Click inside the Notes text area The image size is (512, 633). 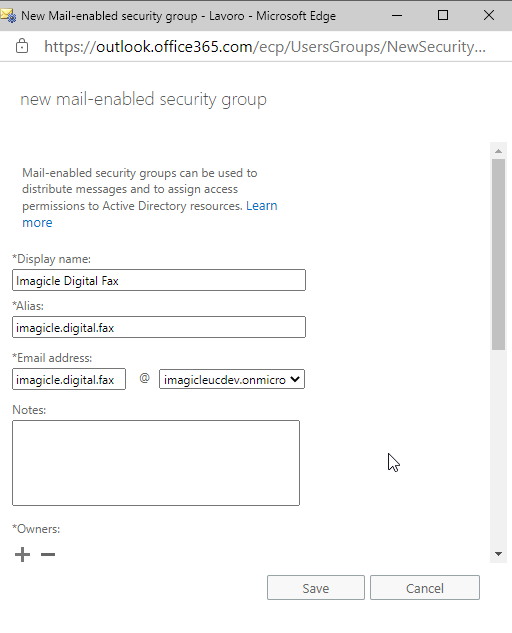156,463
